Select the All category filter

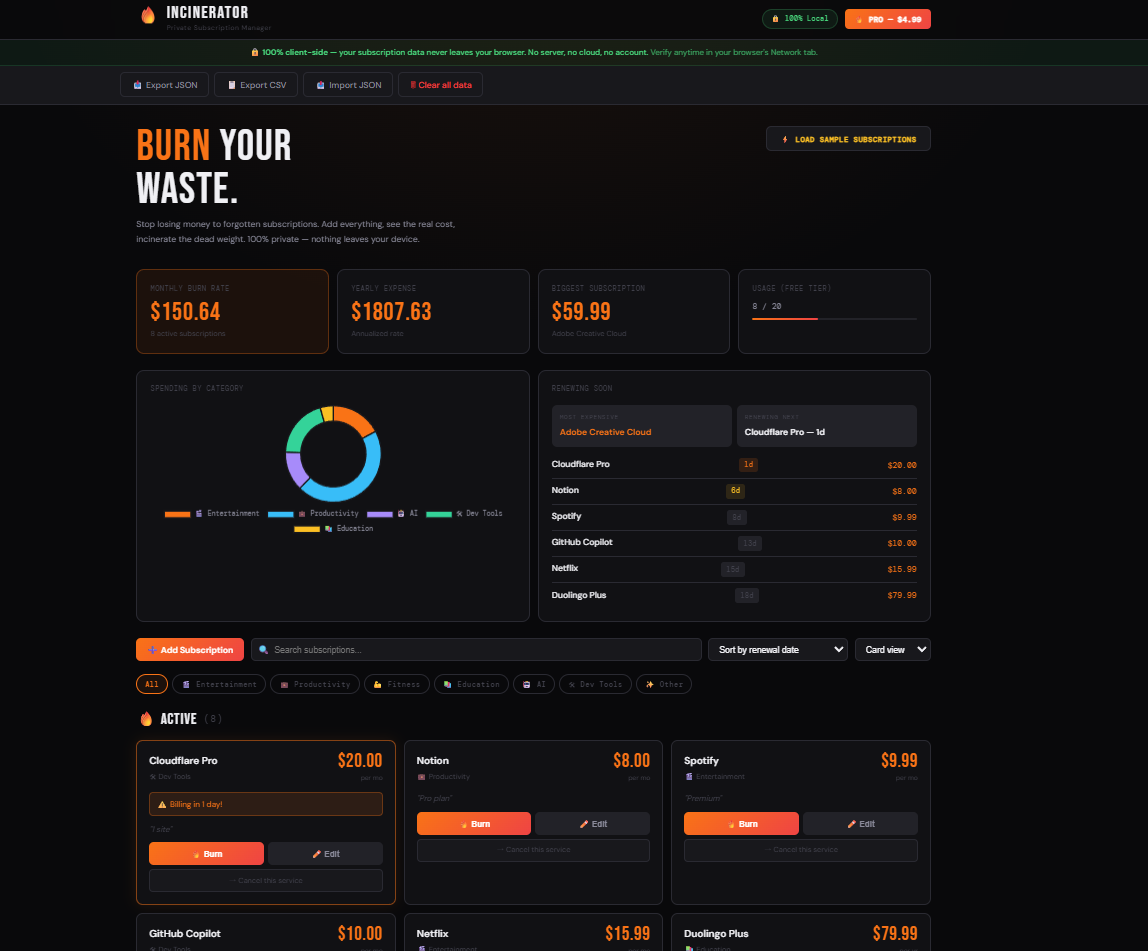pos(152,685)
